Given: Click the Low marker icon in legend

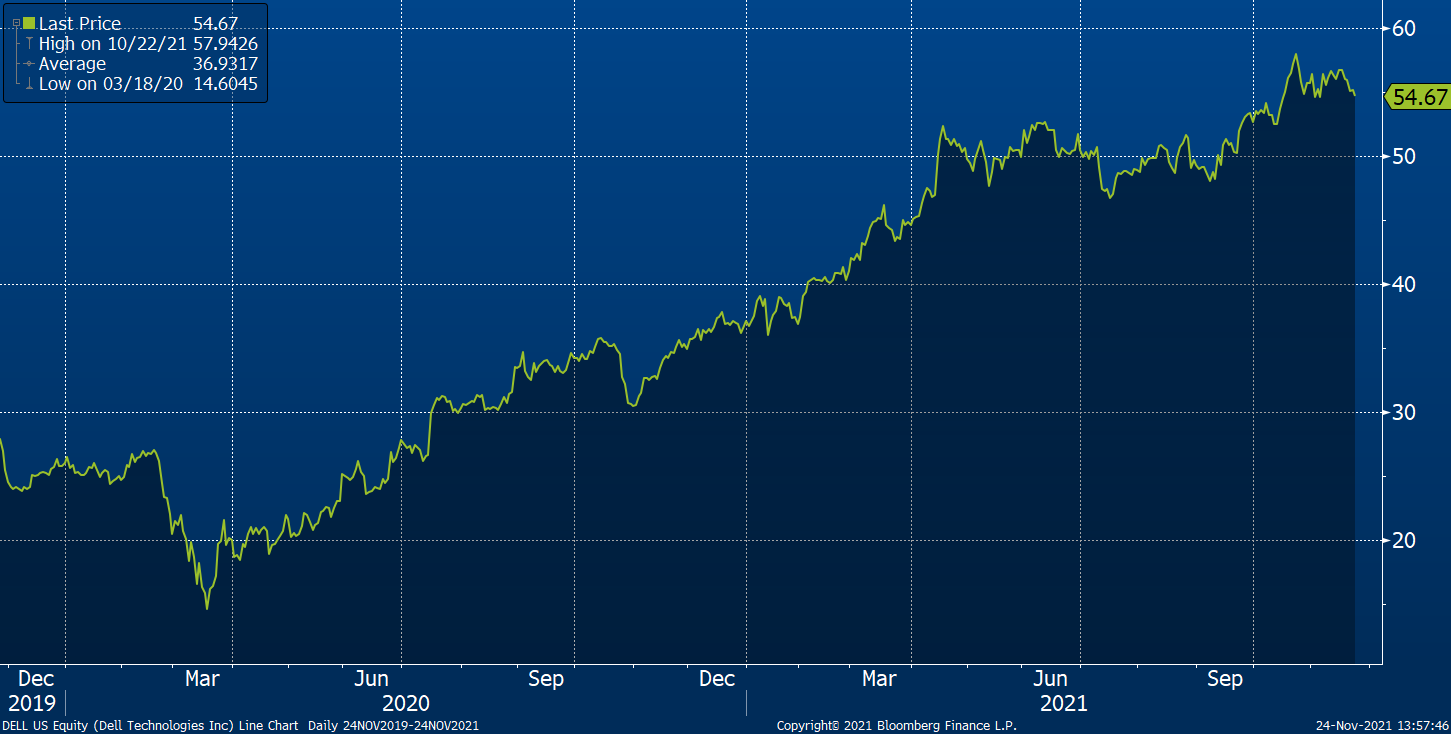Looking at the screenshot, I should tap(28, 84).
